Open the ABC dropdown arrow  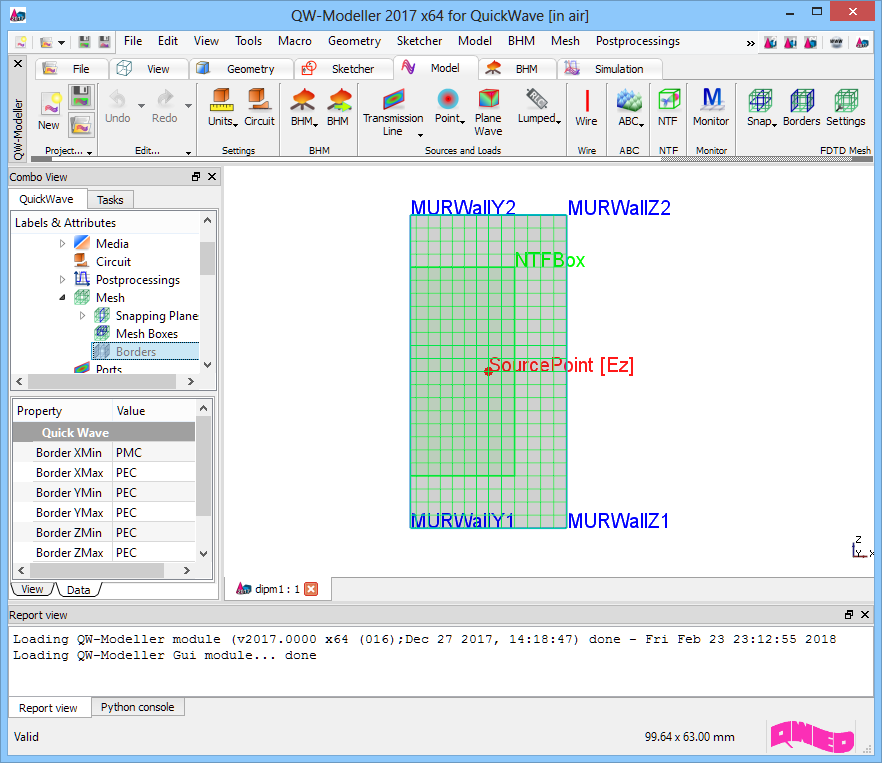[642, 123]
